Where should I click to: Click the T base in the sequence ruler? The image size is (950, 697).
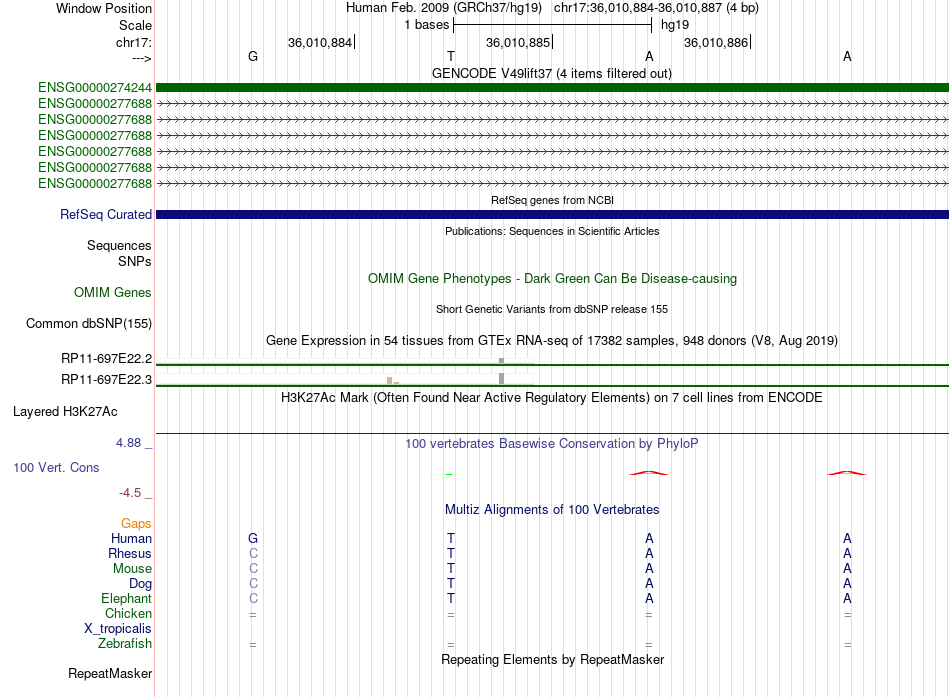pos(451,56)
